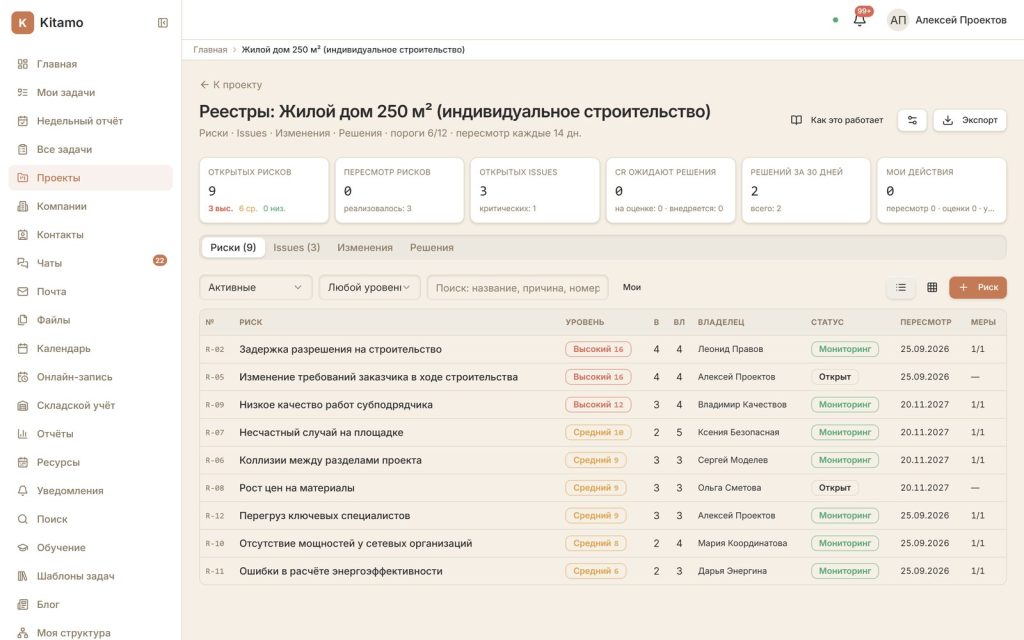Click owner Дарья Энергина
Viewport: 1024px width, 640px height.
[x=732, y=571]
